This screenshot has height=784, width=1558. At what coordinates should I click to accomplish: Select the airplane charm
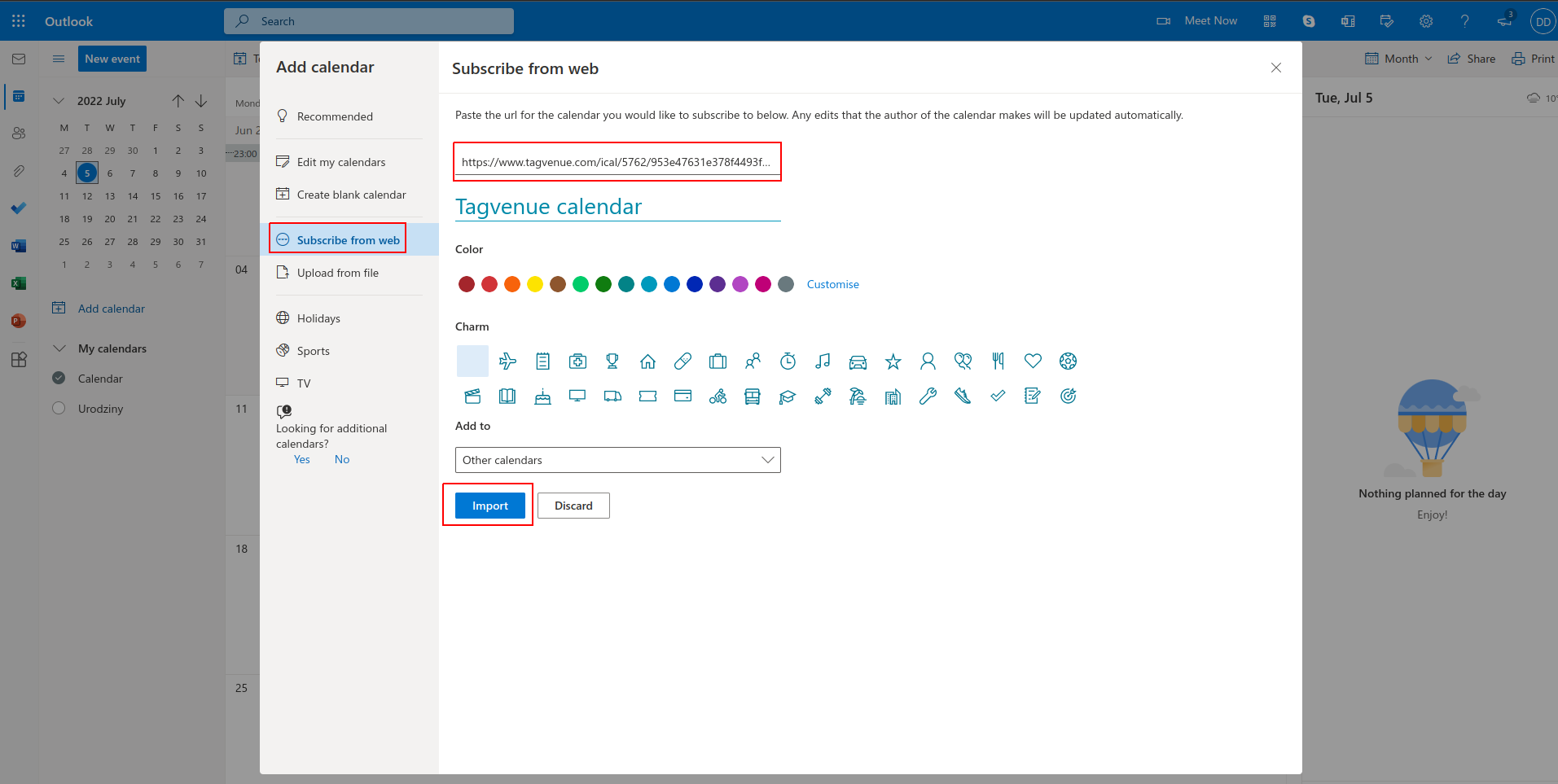point(507,361)
